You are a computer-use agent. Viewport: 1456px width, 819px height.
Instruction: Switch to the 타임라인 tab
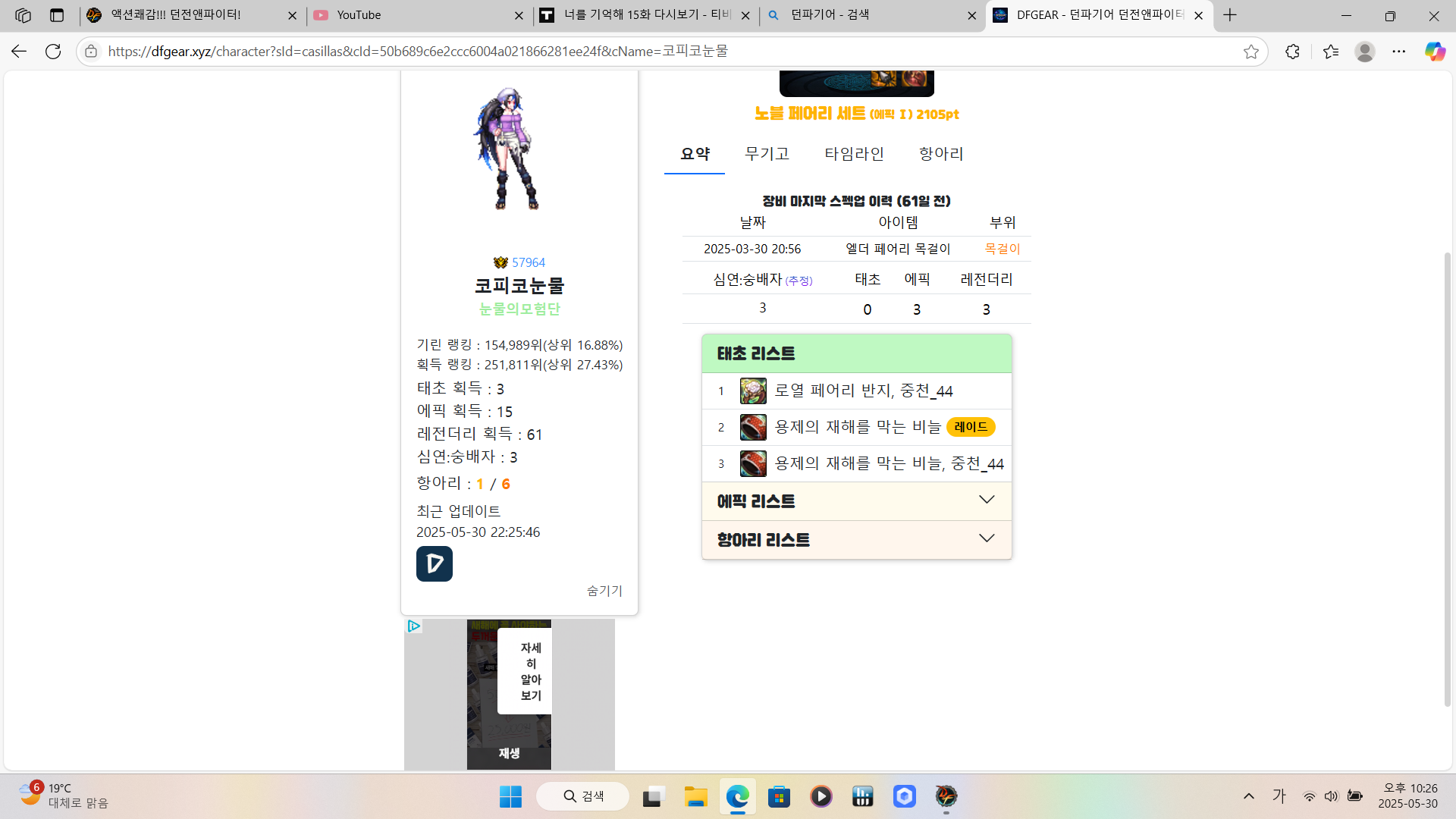(854, 154)
